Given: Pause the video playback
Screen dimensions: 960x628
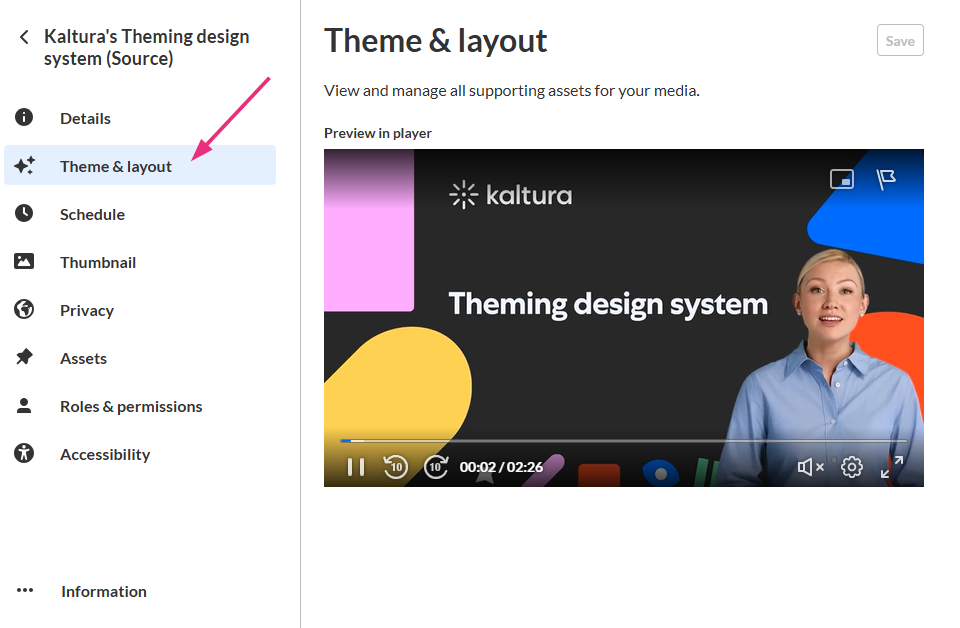Looking at the screenshot, I should point(356,467).
